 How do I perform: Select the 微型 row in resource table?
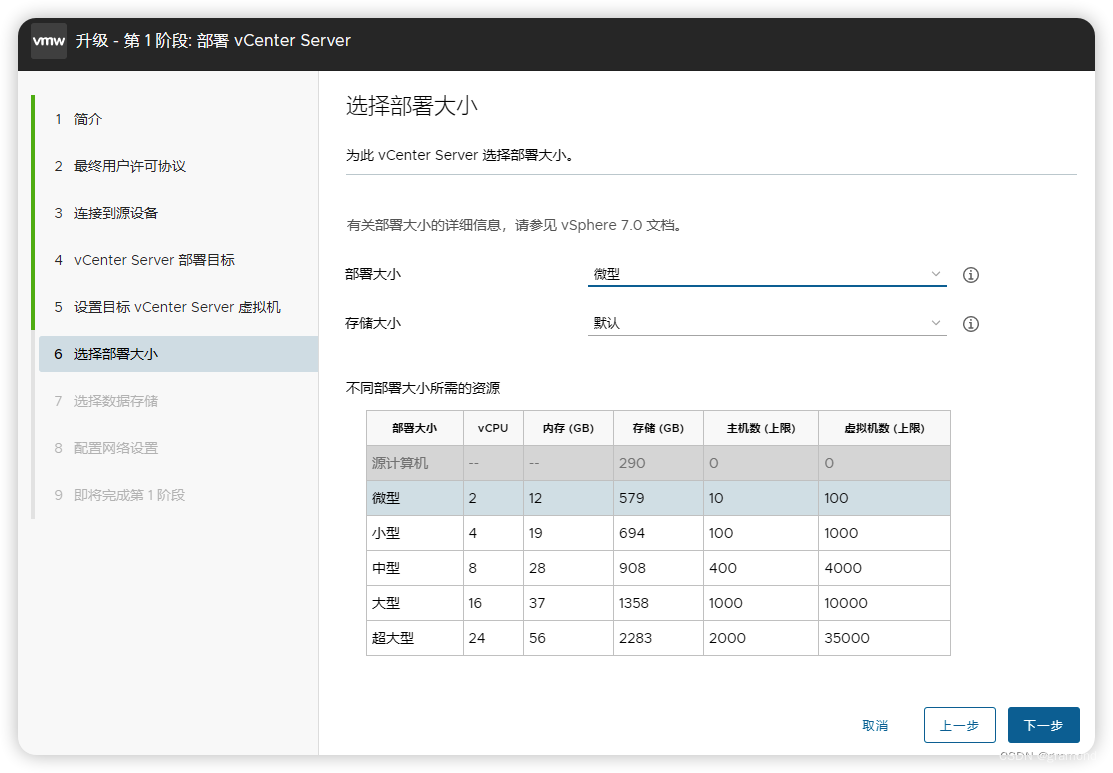(x=658, y=498)
